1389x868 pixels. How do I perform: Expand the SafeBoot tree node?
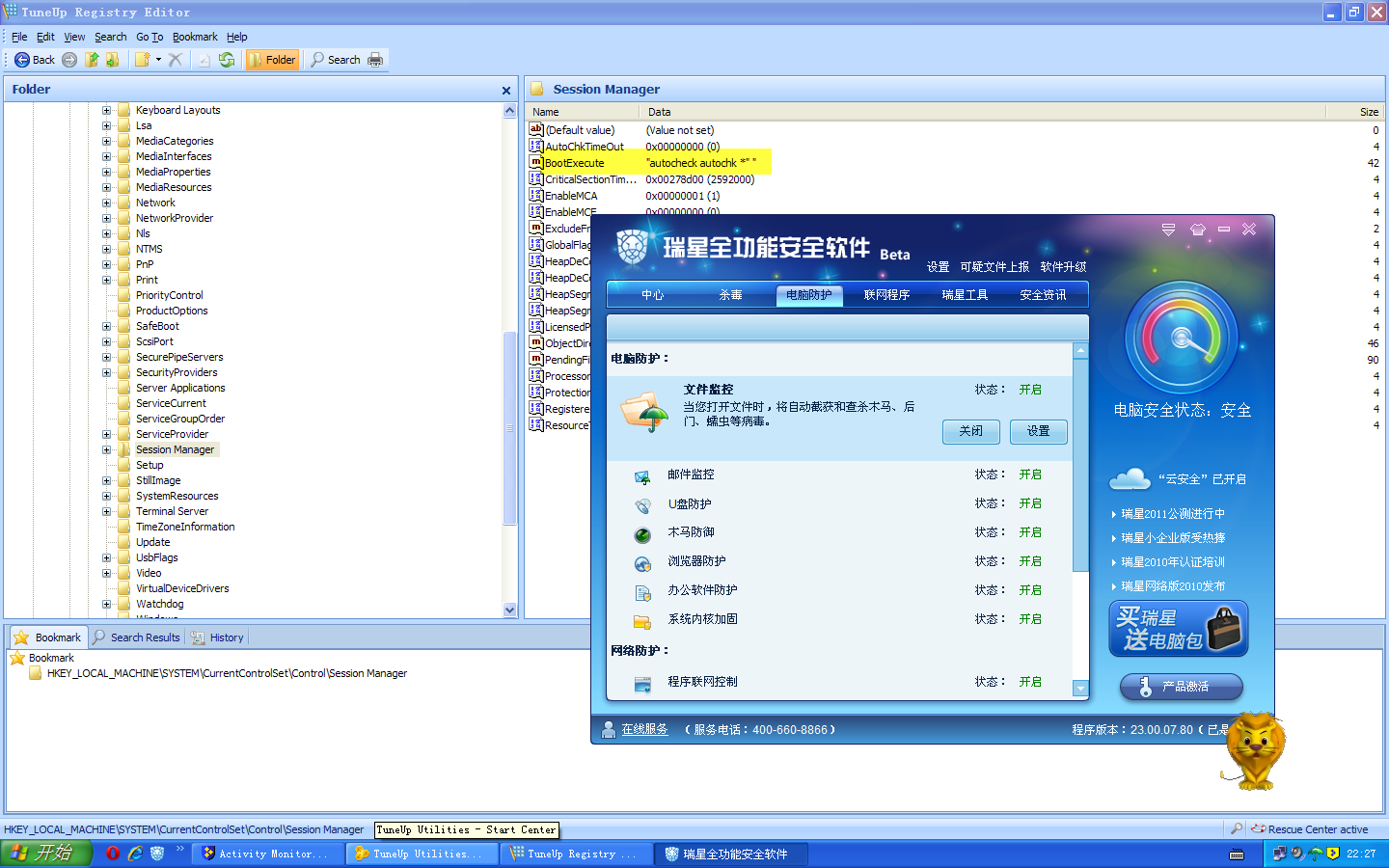(106, 327)
